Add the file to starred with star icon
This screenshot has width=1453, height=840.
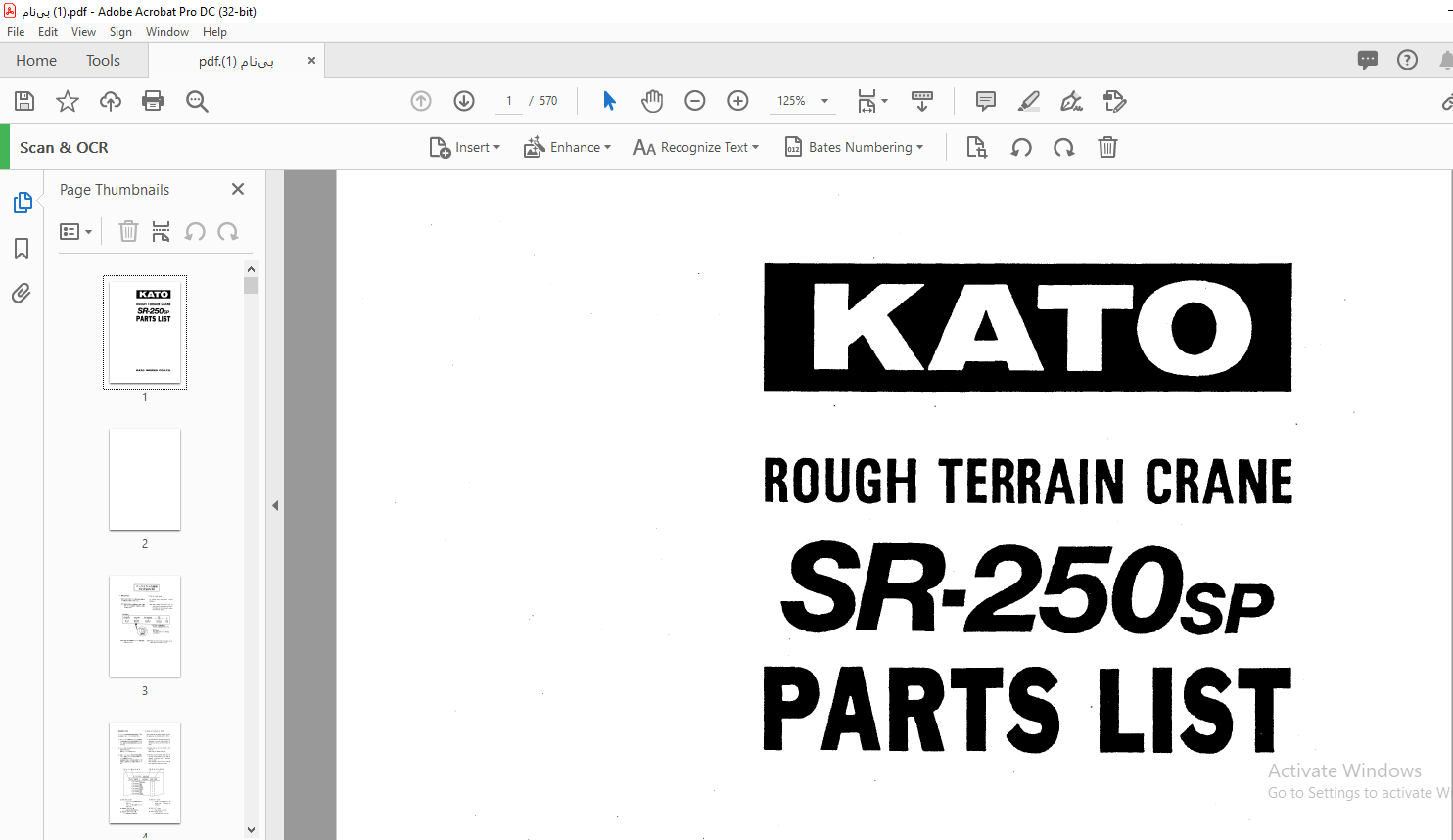(x=68, y=101)
